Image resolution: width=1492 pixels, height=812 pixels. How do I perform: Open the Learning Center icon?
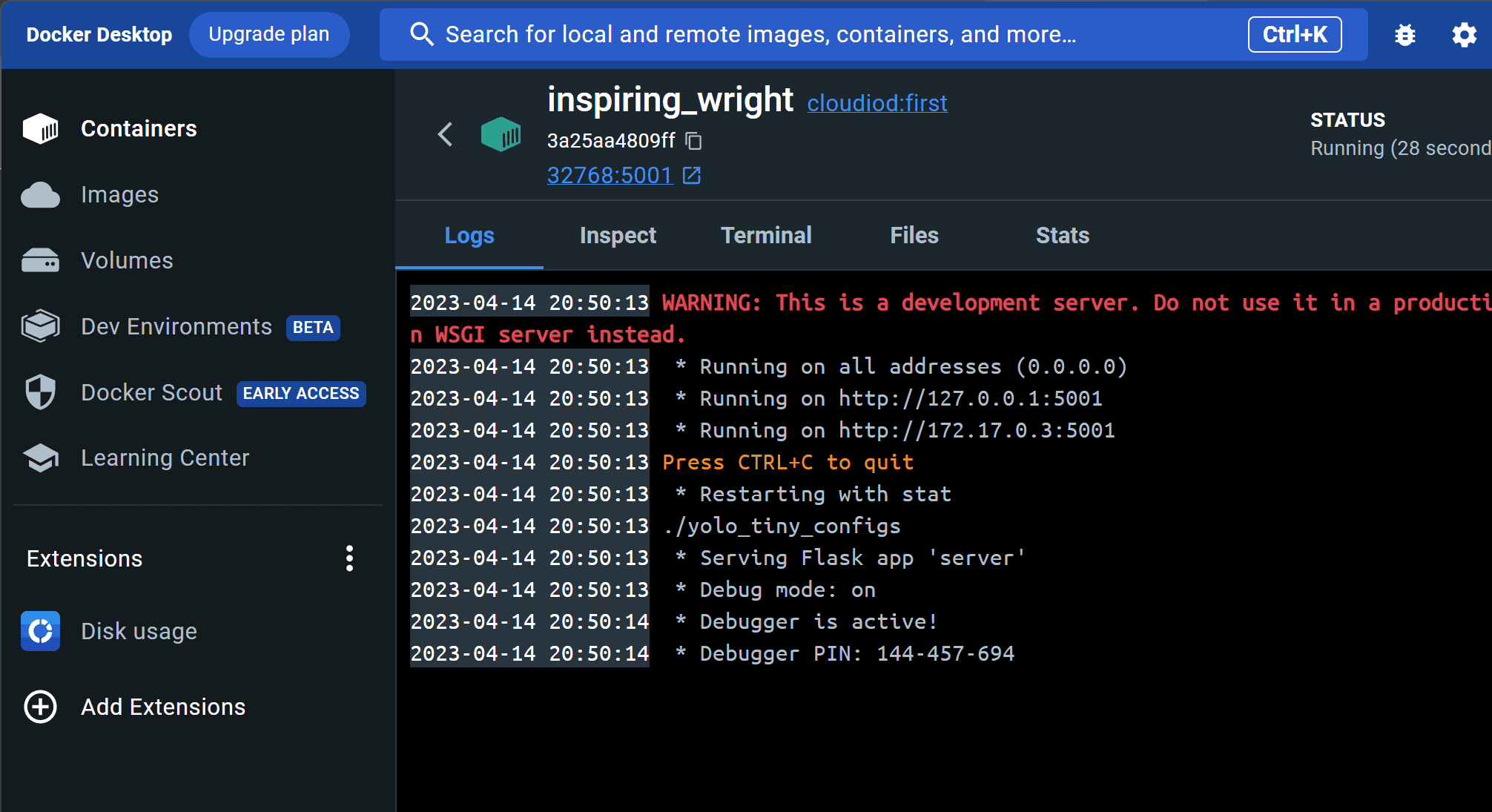tap(41, 458)
